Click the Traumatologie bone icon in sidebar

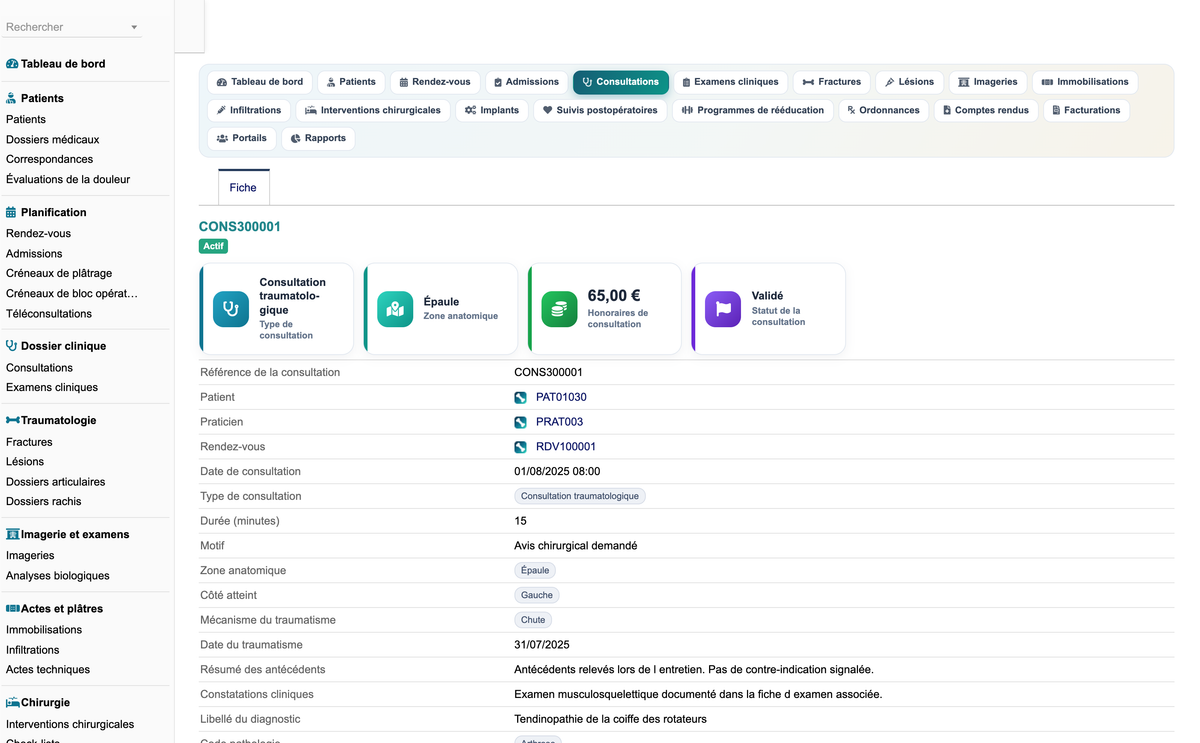tap(13, 420)
